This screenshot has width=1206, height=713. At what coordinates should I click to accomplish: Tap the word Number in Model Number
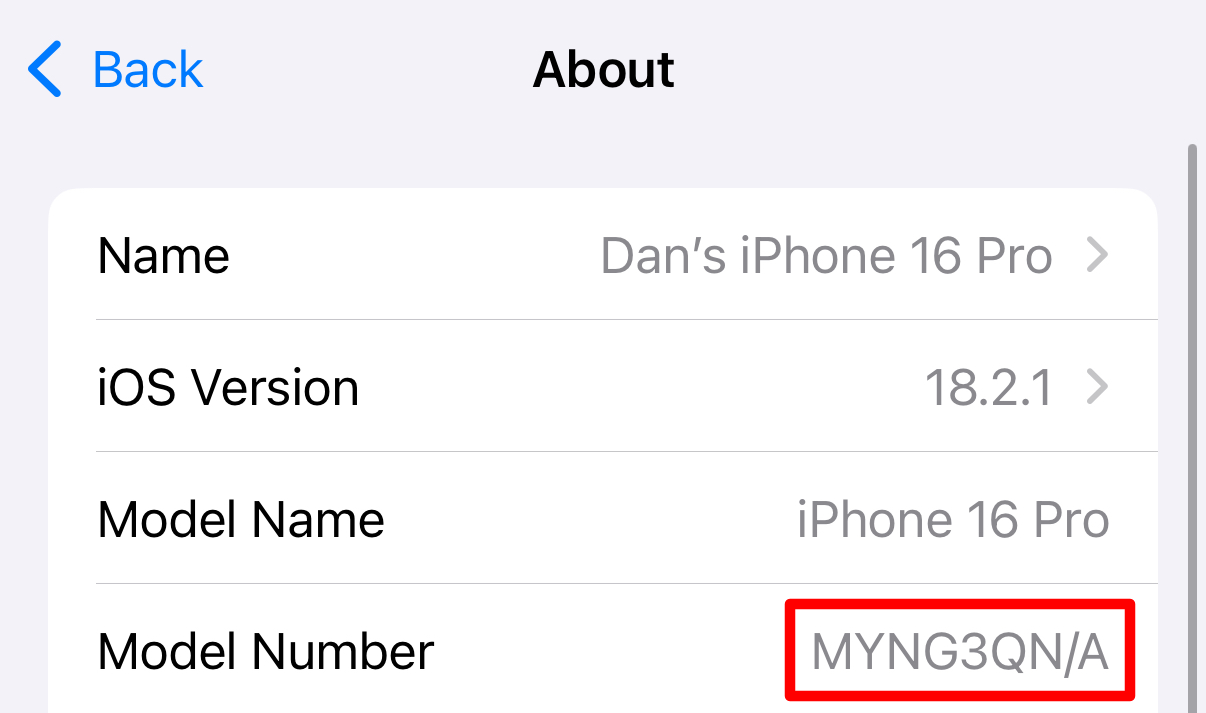pos(343,652)
